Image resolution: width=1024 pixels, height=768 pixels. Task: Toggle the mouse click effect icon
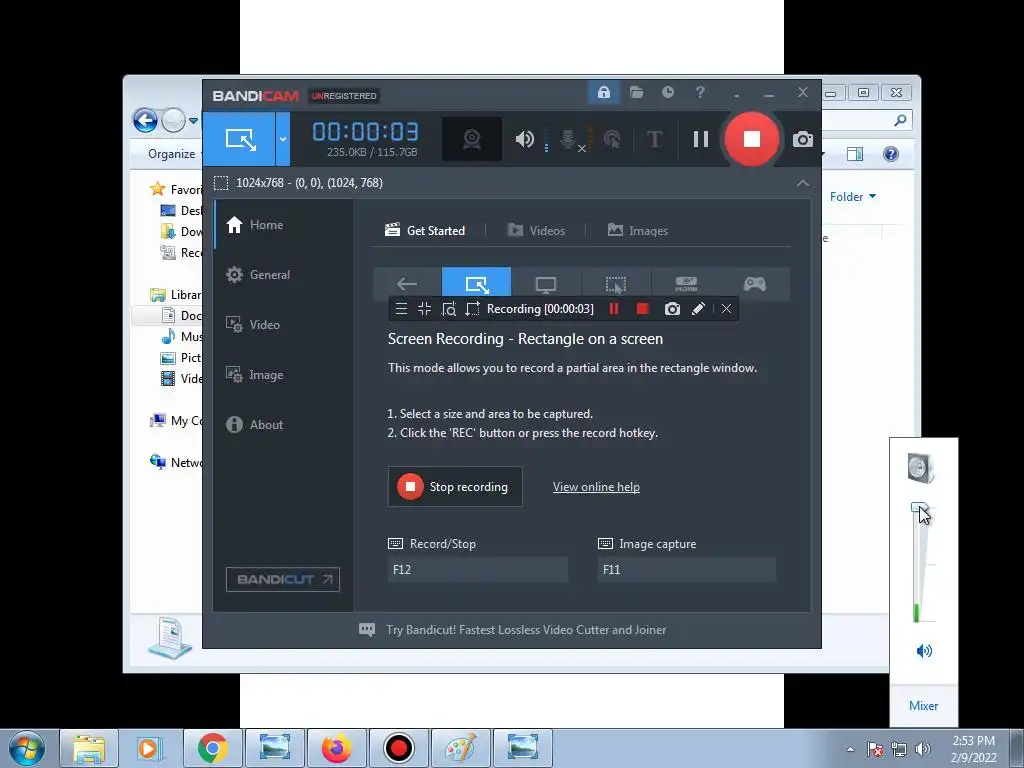pos(612,138)
